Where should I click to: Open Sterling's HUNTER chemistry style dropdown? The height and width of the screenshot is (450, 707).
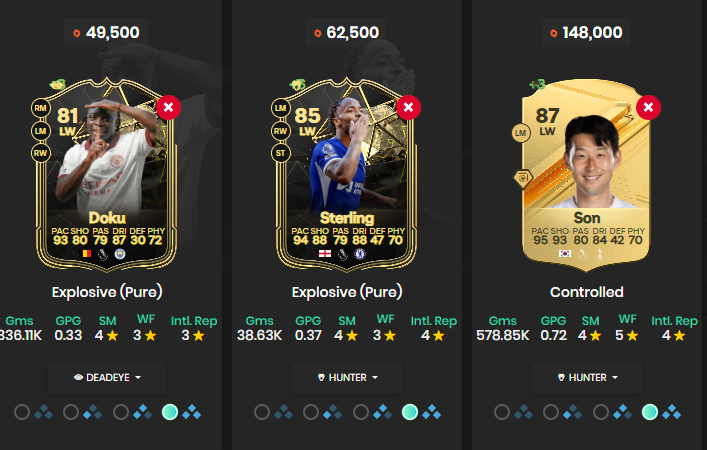click(x=347, y=377)
